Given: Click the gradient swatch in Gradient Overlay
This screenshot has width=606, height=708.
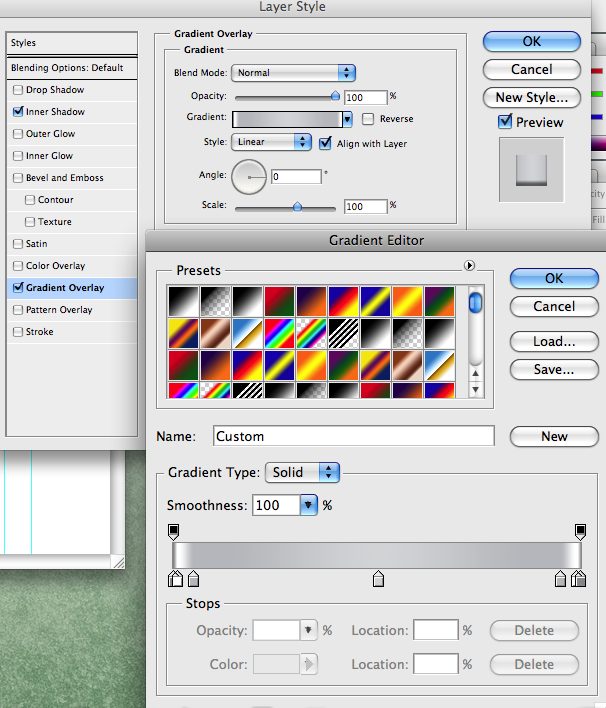Looking at the screenshot, I should (x=287, y=119).
